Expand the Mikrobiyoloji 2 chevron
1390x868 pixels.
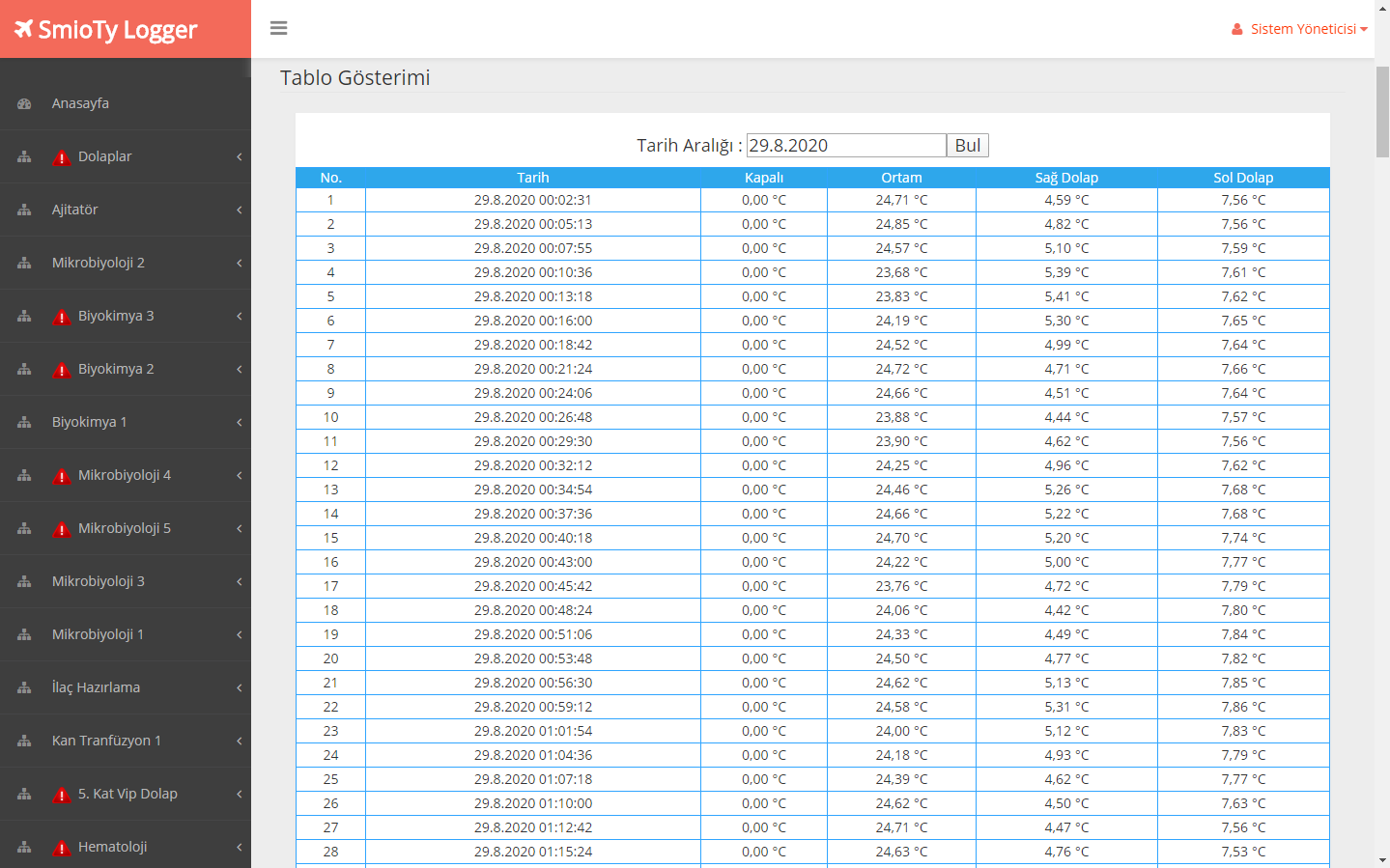point(239,263)
